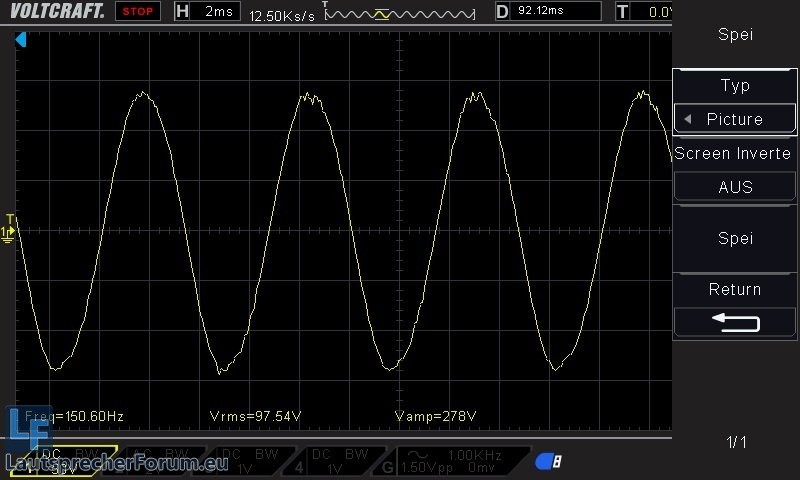Viewport: 800px width, 480px height.
Task: Open the delay D 92.12ms field
Action: [x=548, y=12]
